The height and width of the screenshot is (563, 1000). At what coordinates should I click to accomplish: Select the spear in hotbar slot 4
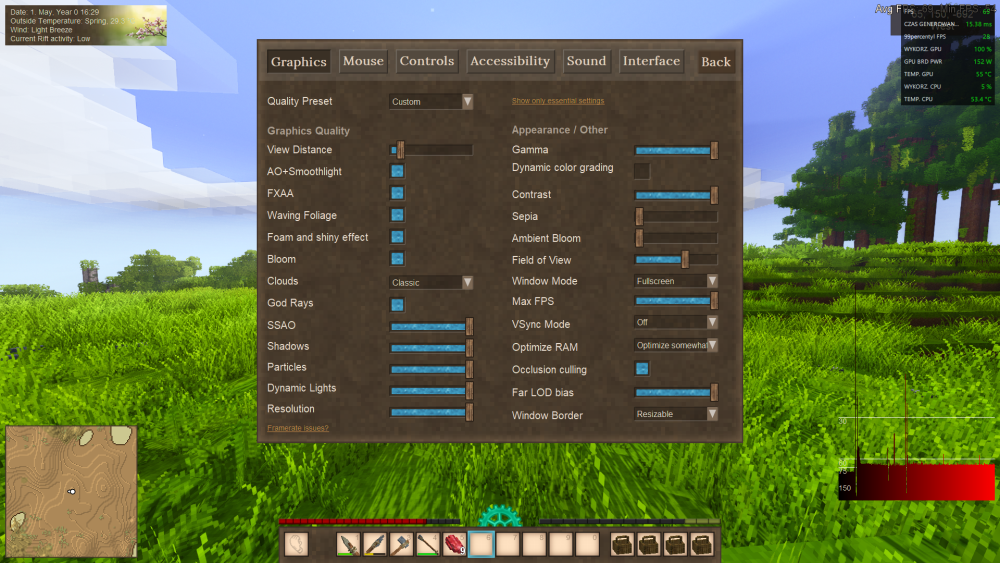(428, 545)
